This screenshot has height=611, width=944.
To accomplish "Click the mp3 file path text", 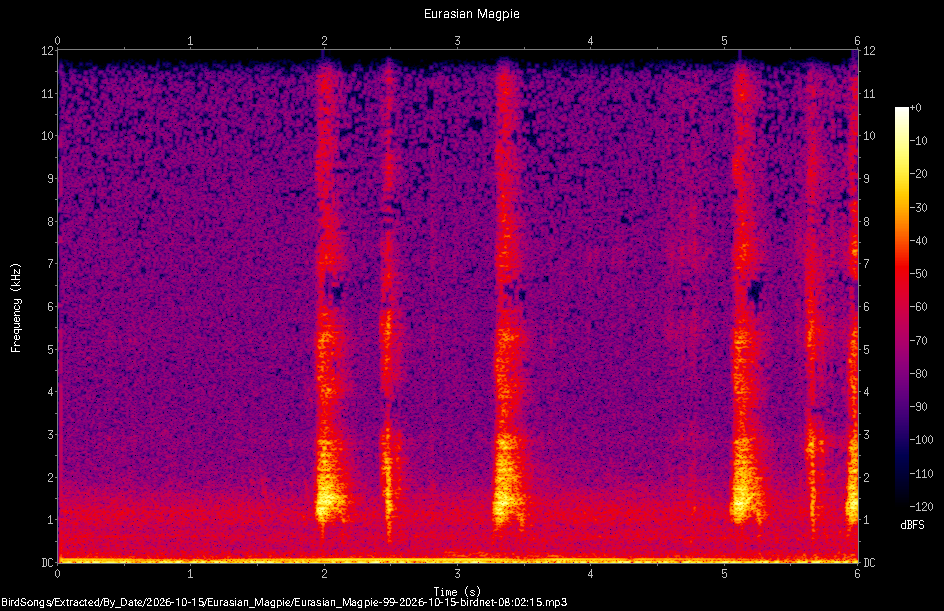I will [x=284, y=602].
